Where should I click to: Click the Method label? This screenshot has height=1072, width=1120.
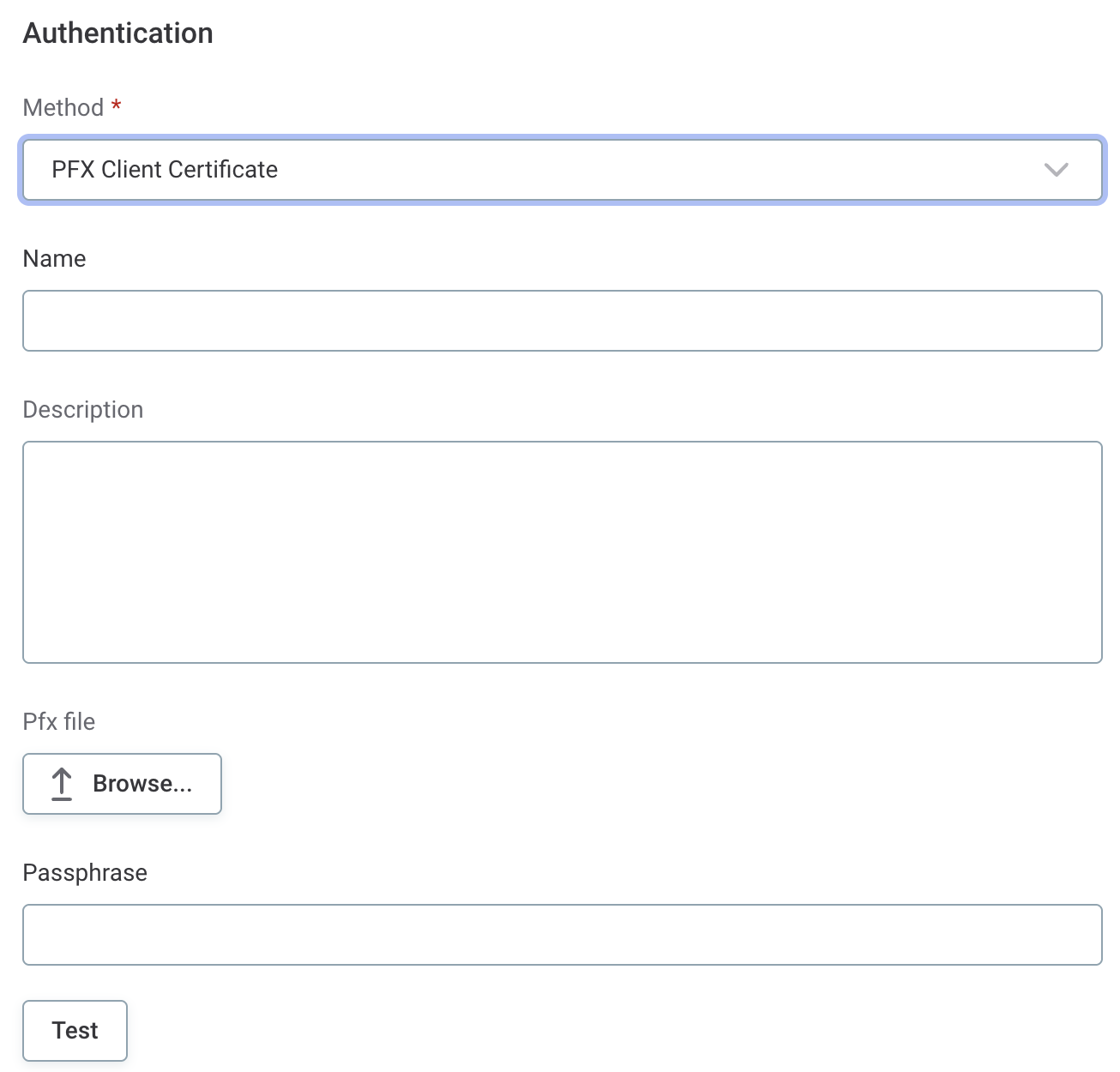pos(62,107)
